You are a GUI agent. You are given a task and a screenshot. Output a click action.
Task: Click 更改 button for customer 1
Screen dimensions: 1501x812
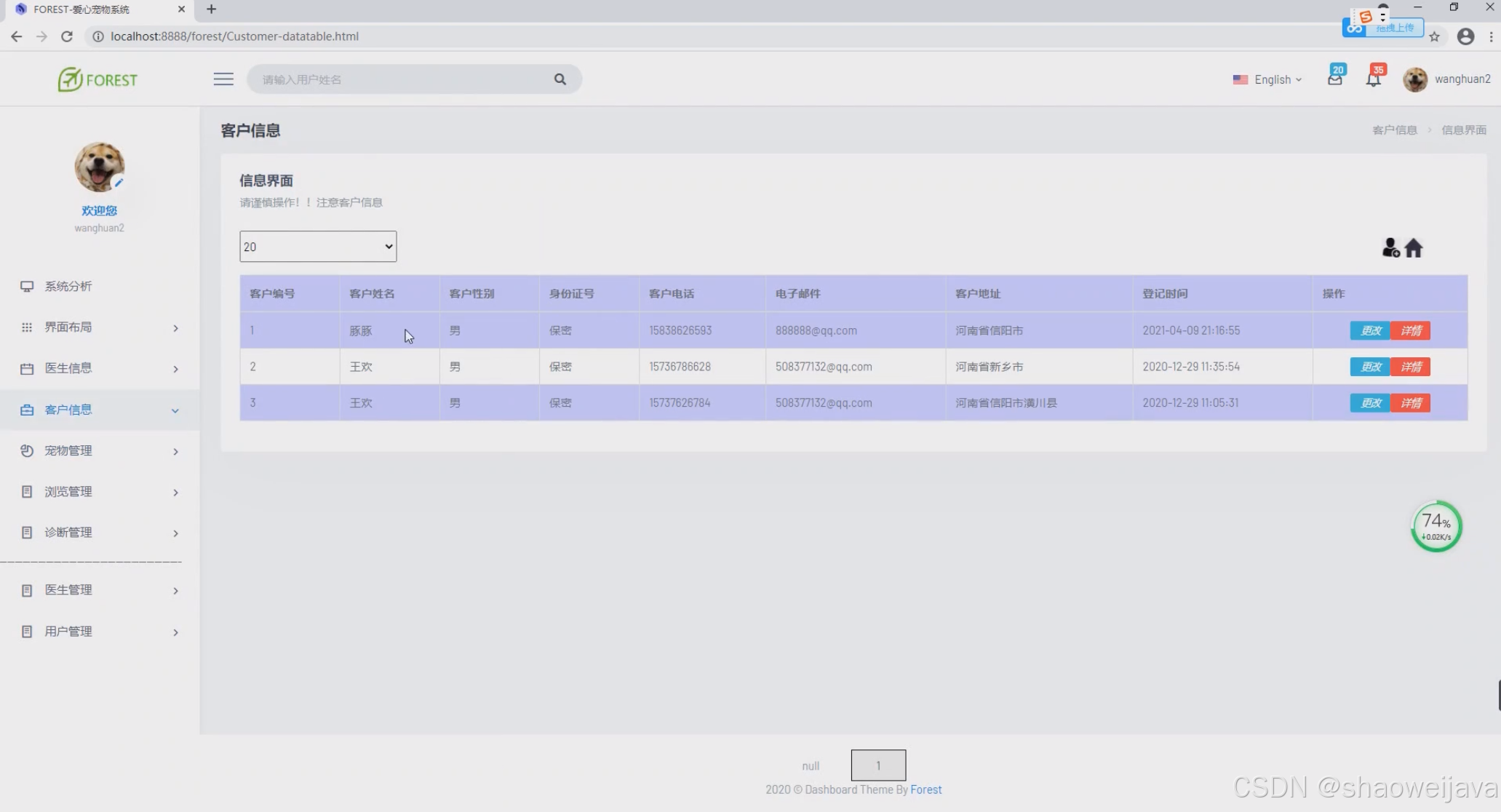(x=1370, y=330)
